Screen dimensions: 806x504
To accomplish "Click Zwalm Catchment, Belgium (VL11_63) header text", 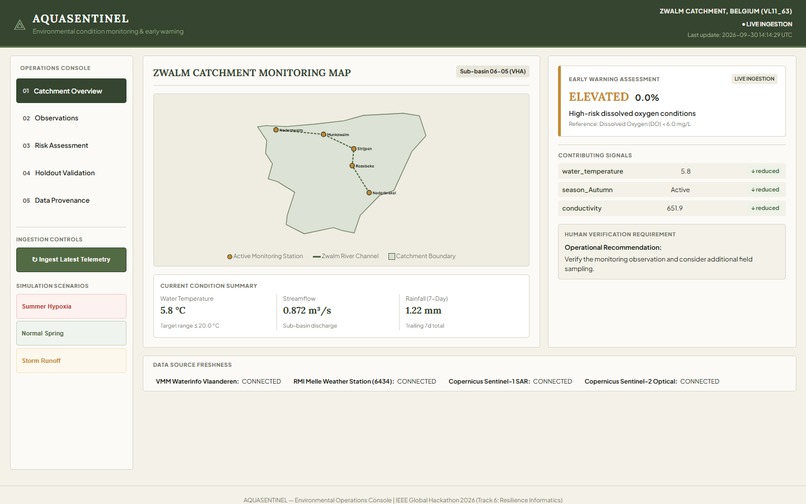I will [726, 11].
